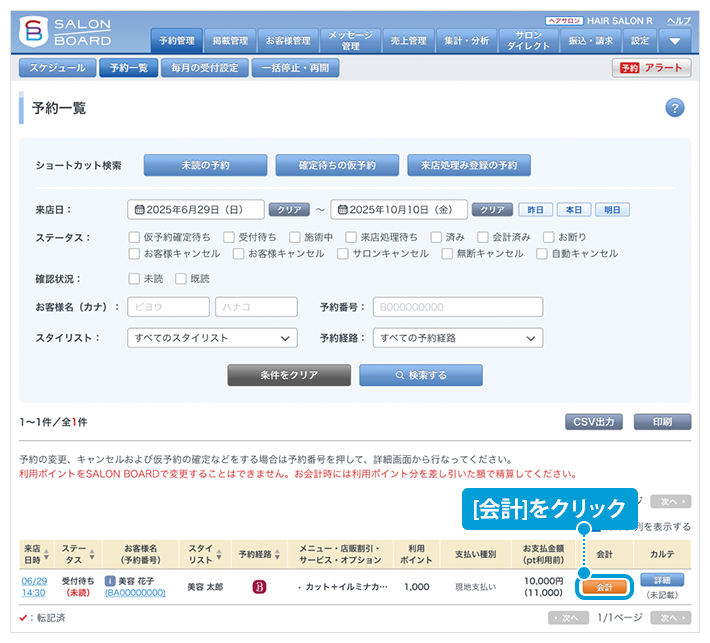The height and width of the screenshot is (643, 710).
Task: Set date to 本日
Action: point(574,210)
